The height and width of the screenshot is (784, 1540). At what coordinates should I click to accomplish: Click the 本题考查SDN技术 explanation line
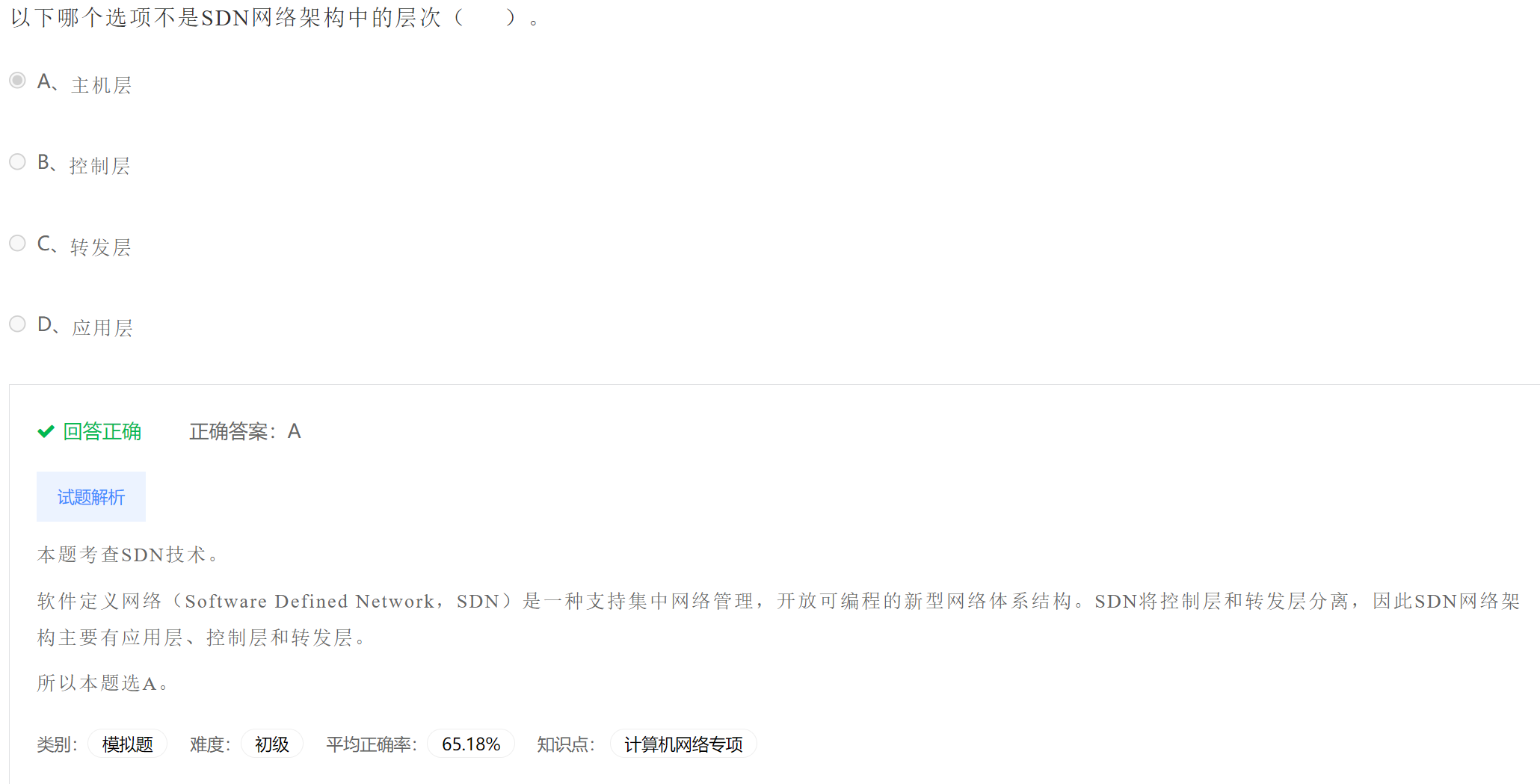point(128,555)
